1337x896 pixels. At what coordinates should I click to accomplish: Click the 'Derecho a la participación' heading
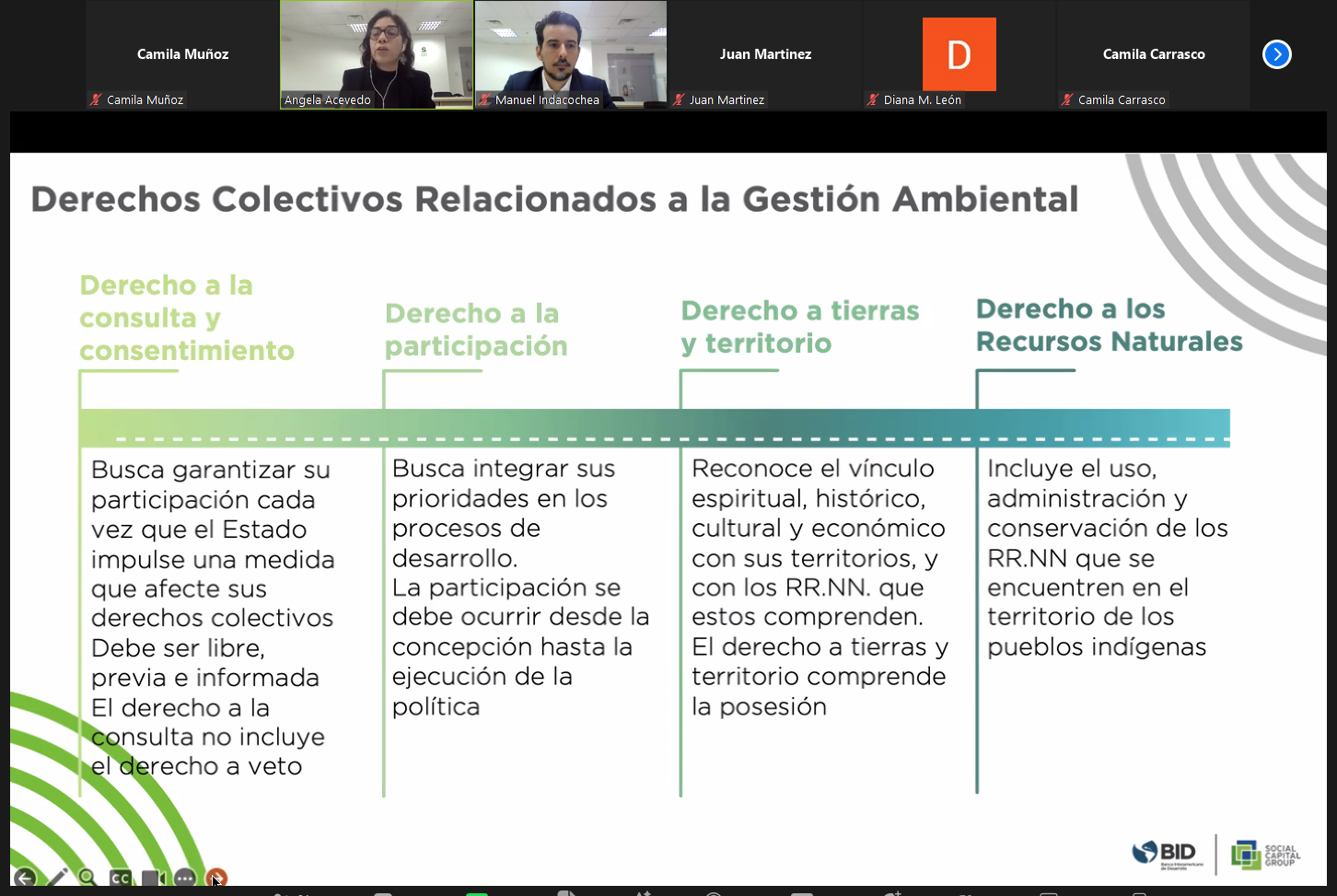tap(476, 330)
